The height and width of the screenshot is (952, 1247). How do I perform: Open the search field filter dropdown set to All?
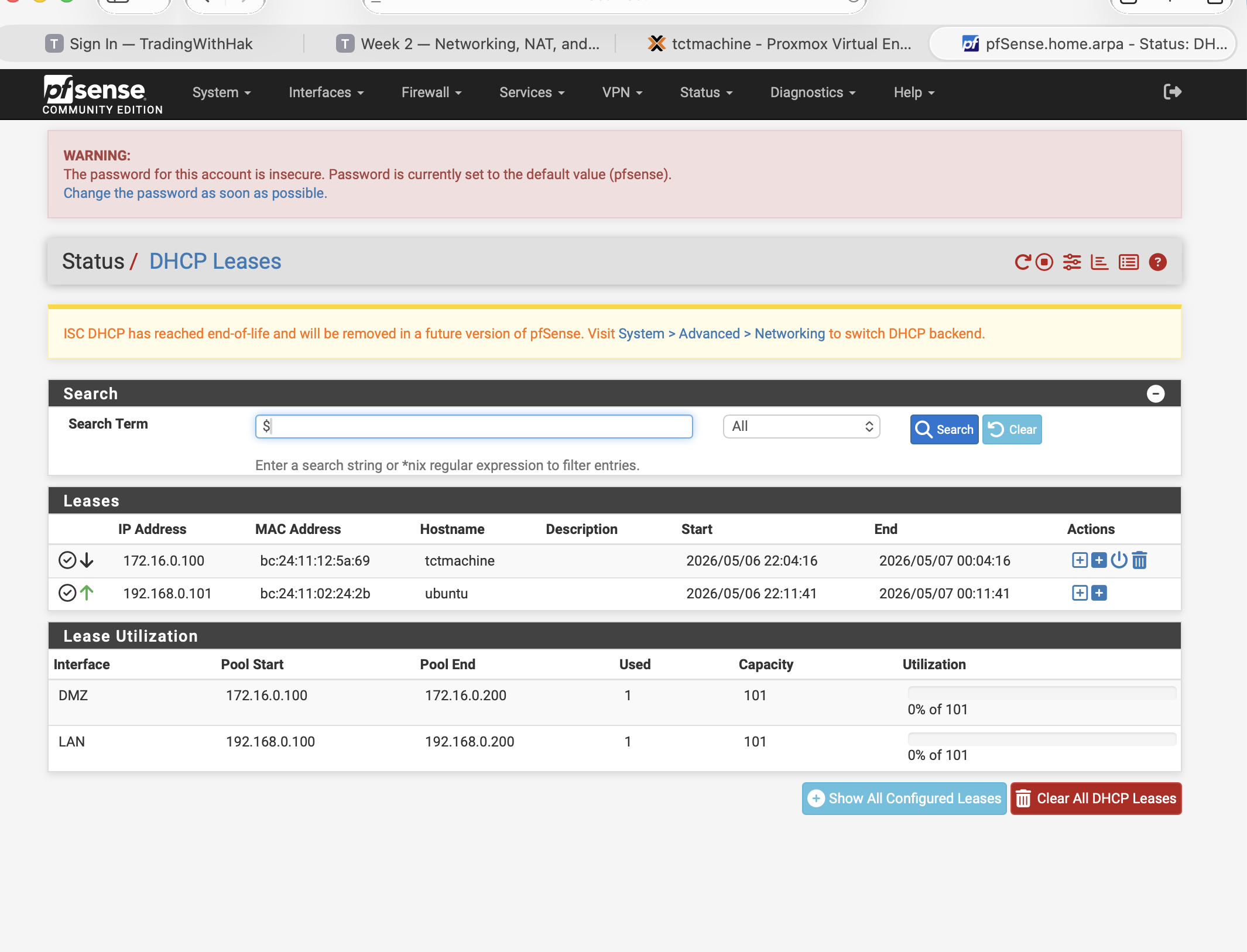pos(801,426)
